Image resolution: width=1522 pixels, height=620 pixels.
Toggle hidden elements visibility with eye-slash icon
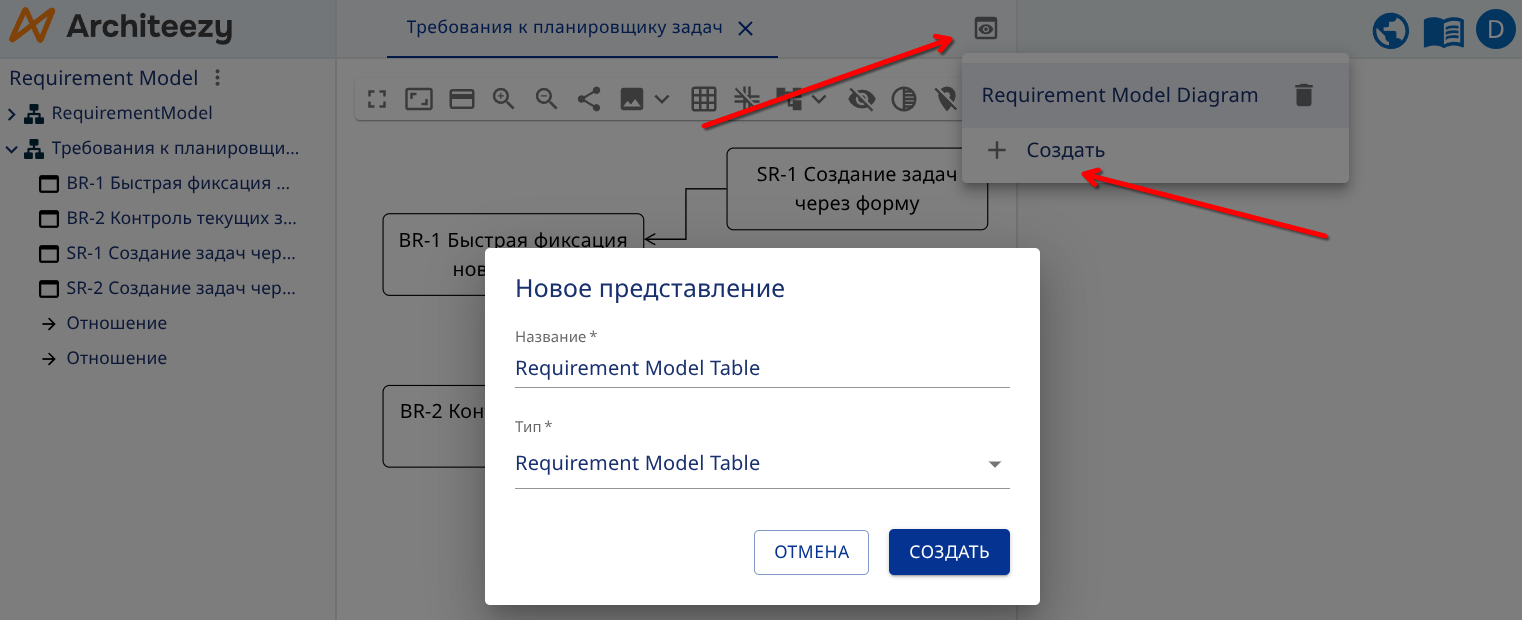(860, 99)
